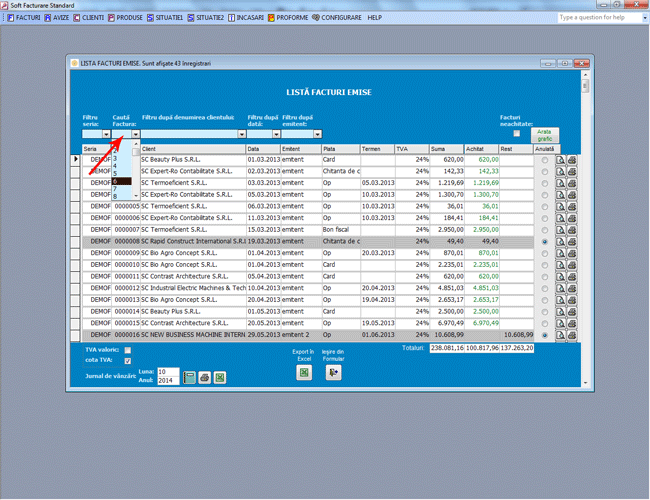The width and height of the screenshot is (650, 500).
Task: Open the PRODUSE menu
Action: click(125, 18)
